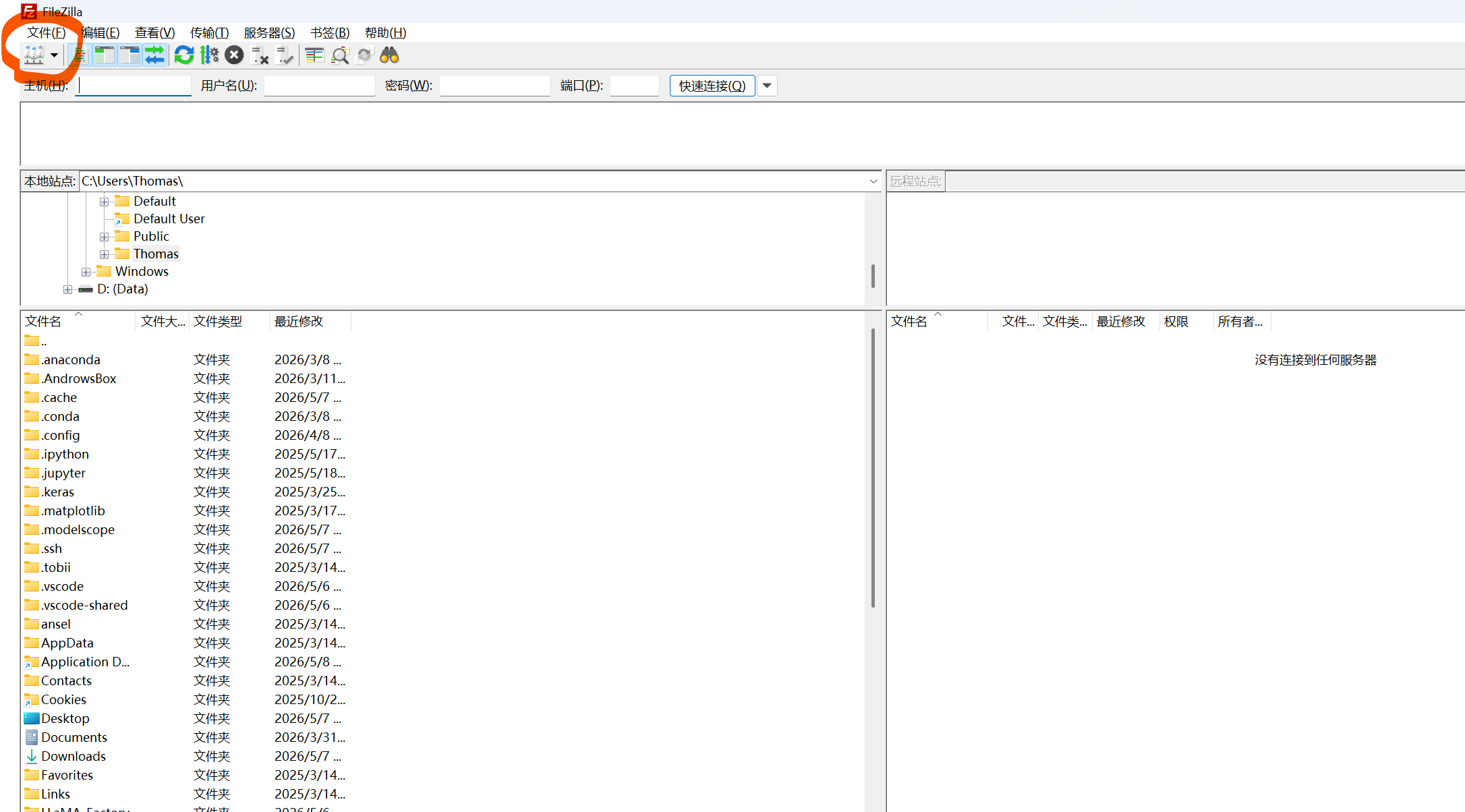Screen dimensions: 1465x812
Task: Open the 文件(F) menu
Action: 46,32
